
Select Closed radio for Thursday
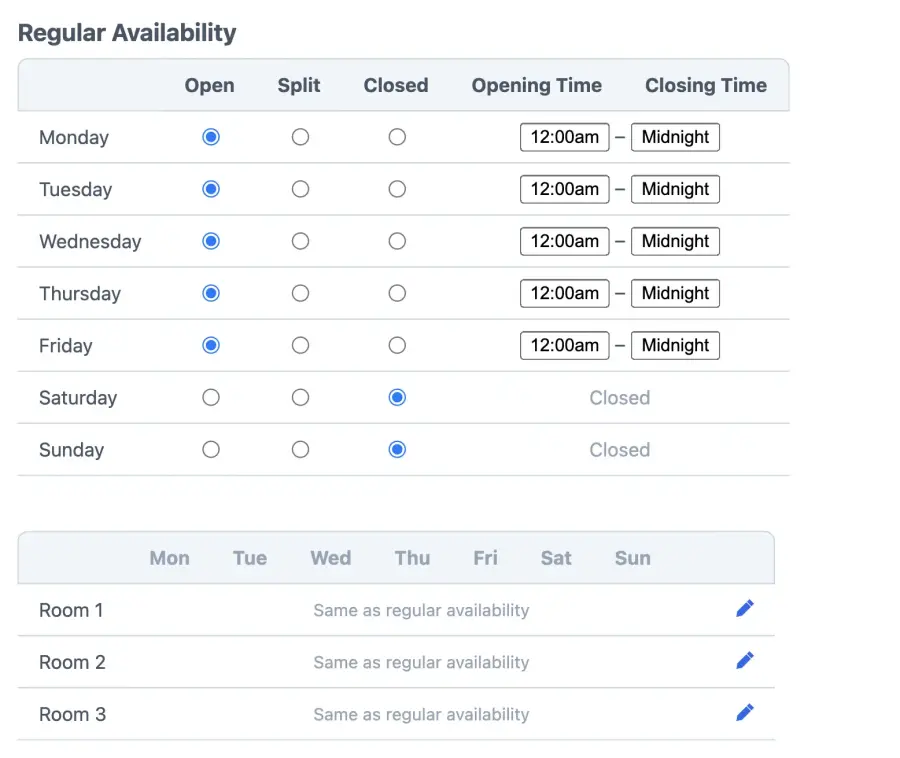click(397, 293)
